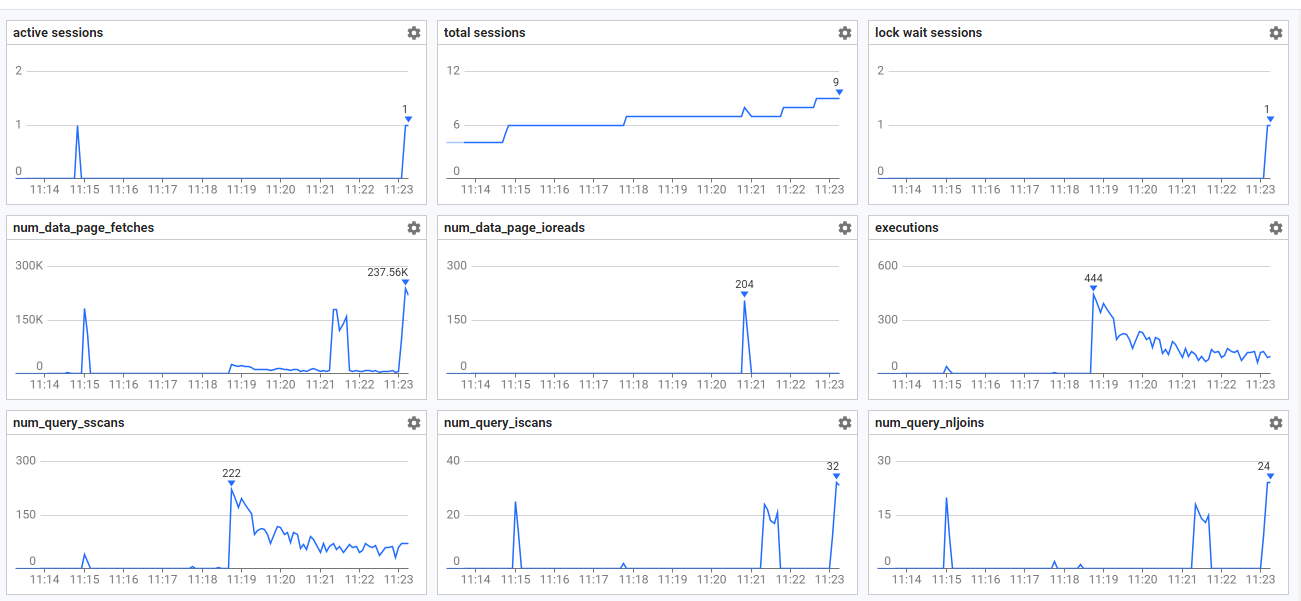Click the "executions" panel title
Viewport: 1301px width, 601px height.
tap(907, 228)
